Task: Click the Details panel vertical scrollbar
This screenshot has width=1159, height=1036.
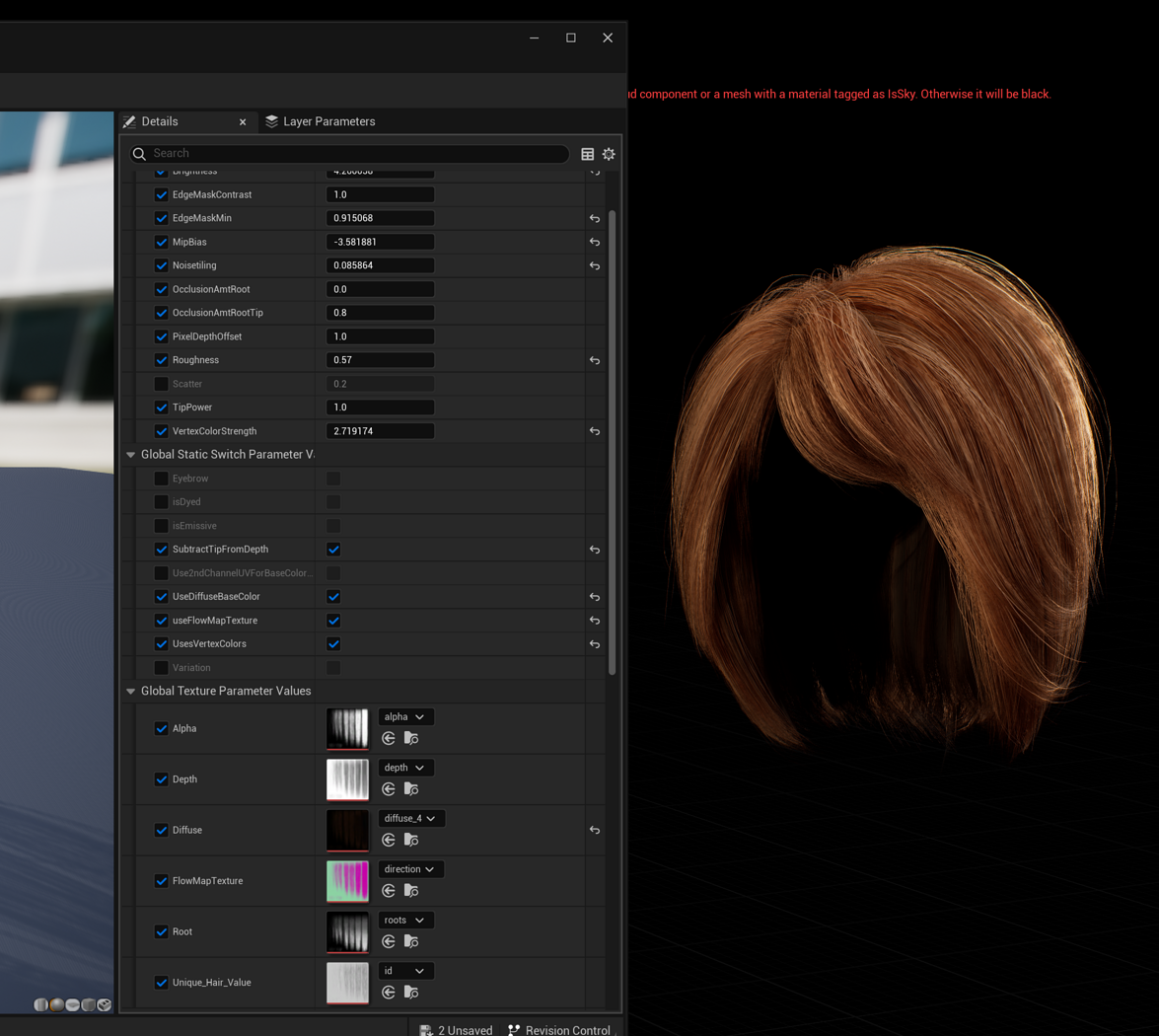Action: click(612, 442)
